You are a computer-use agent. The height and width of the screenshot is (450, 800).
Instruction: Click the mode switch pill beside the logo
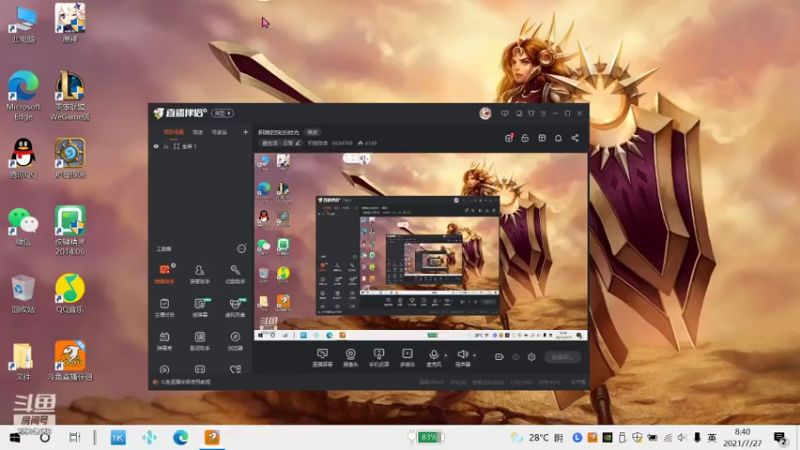click(222, 113)
